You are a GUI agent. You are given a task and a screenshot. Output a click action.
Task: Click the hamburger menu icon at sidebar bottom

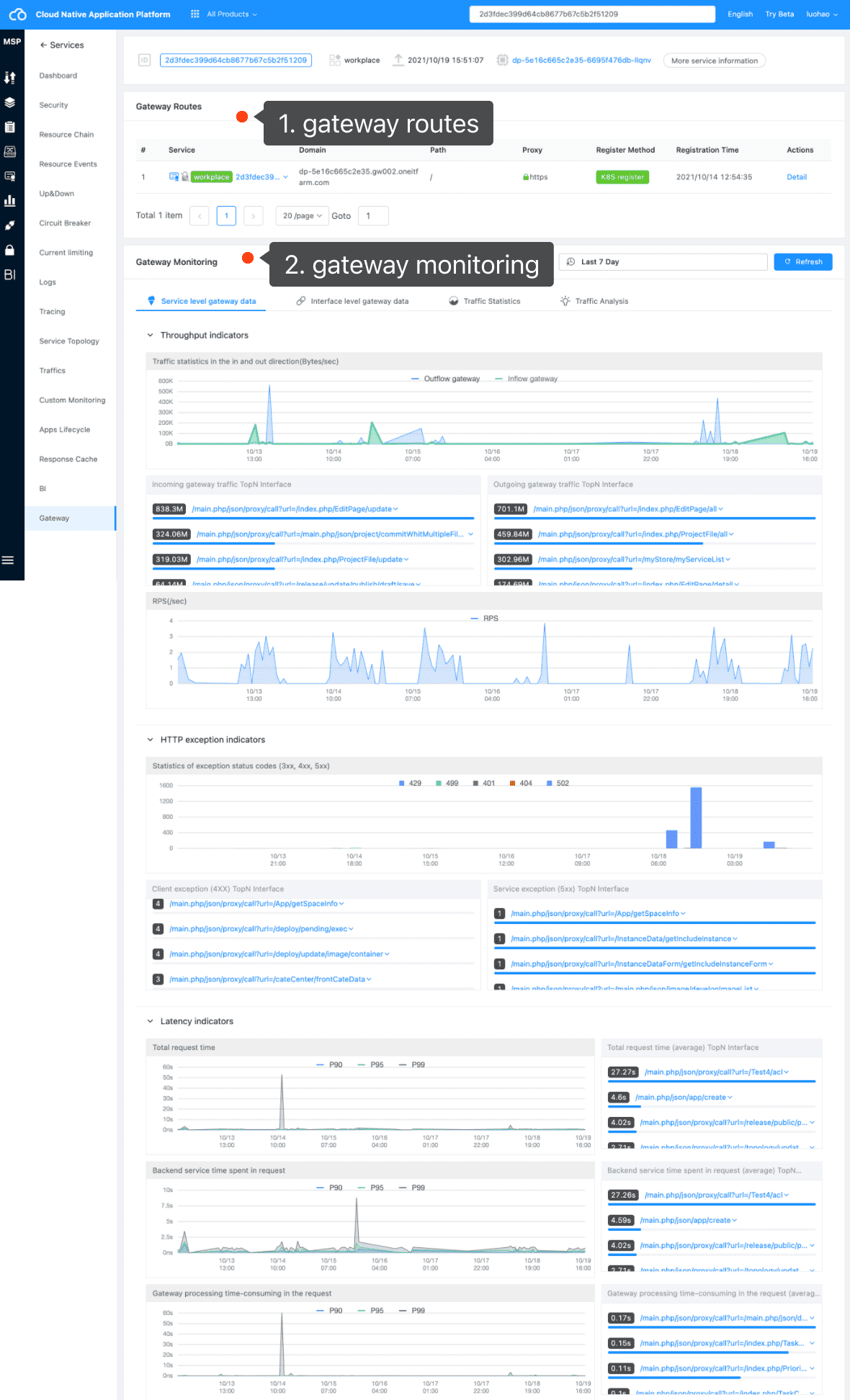pos(8,560)
